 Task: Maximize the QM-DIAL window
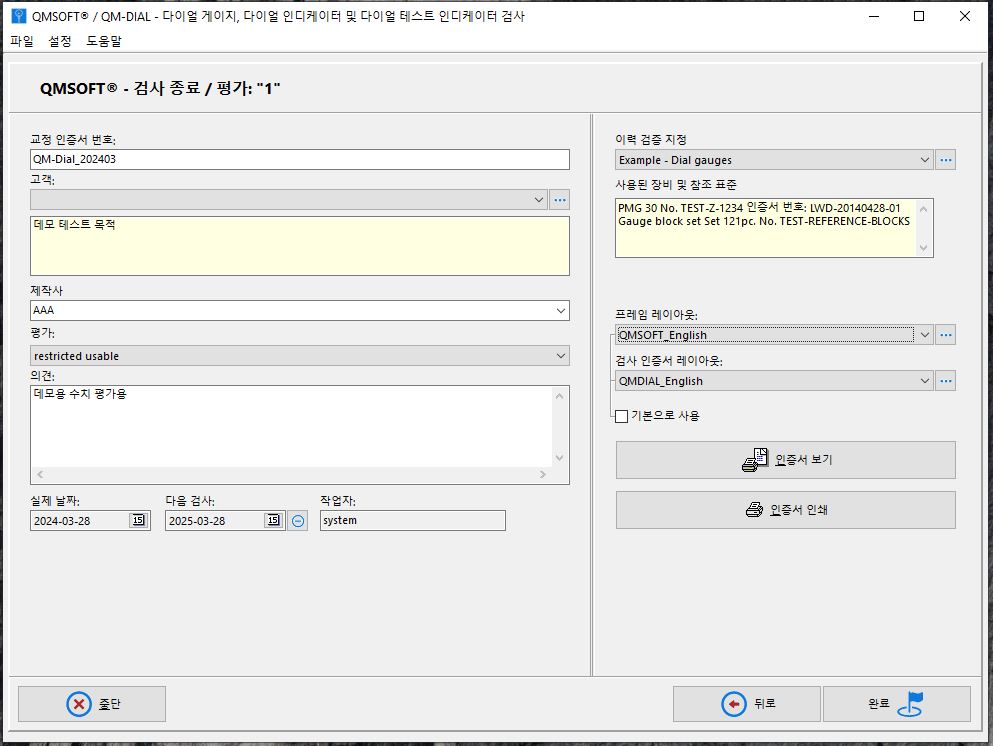[919, 16]
